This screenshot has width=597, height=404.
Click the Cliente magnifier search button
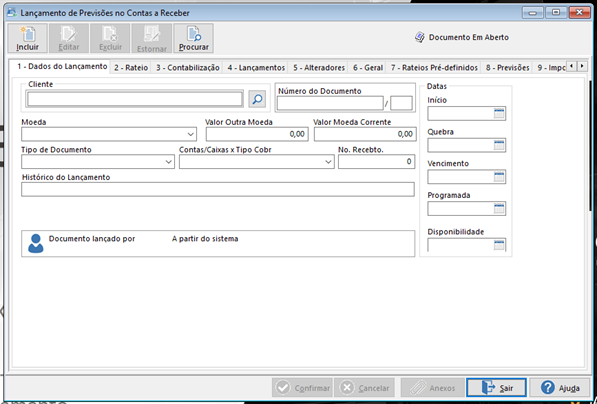[257, 99]
